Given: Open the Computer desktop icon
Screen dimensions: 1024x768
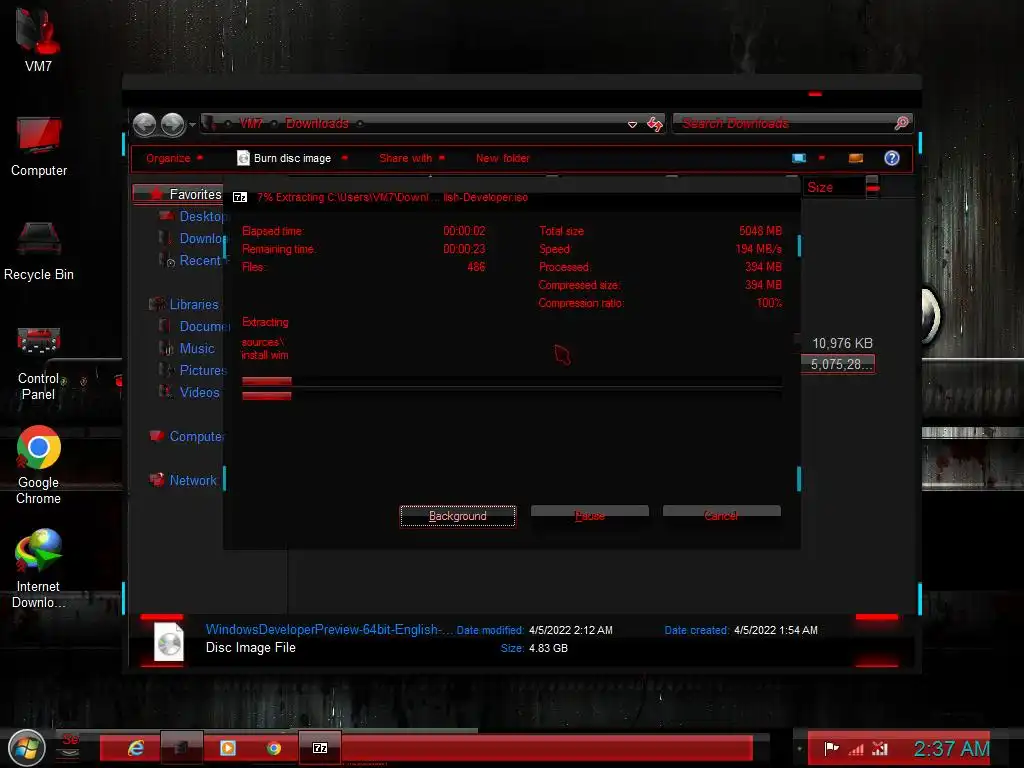Looking at the screenshot, I should pos(39,146).
